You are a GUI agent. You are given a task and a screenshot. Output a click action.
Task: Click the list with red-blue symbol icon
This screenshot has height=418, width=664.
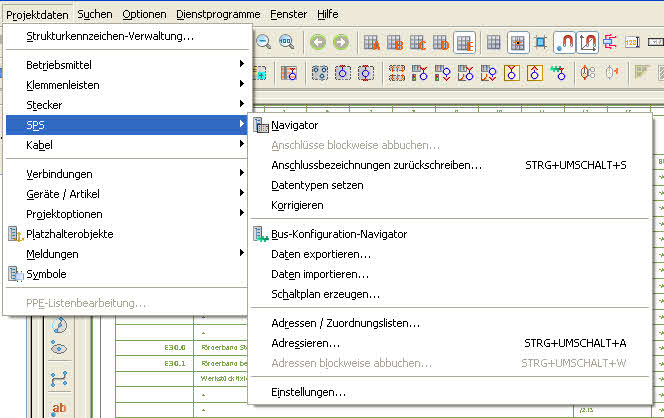click(x=289, y=73)
